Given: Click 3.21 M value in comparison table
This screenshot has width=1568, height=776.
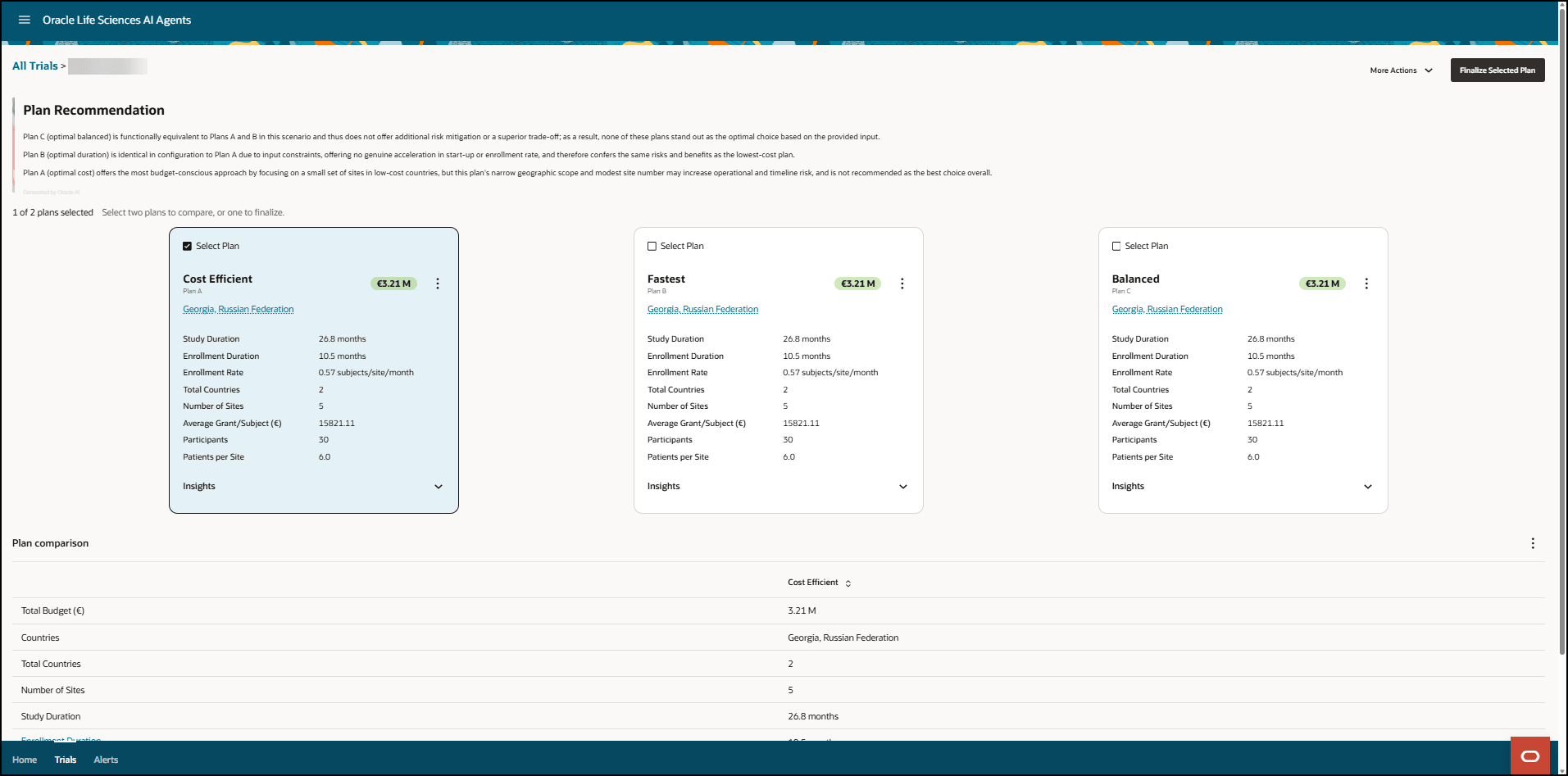Looking at the screenshot, I should (802, 610).
